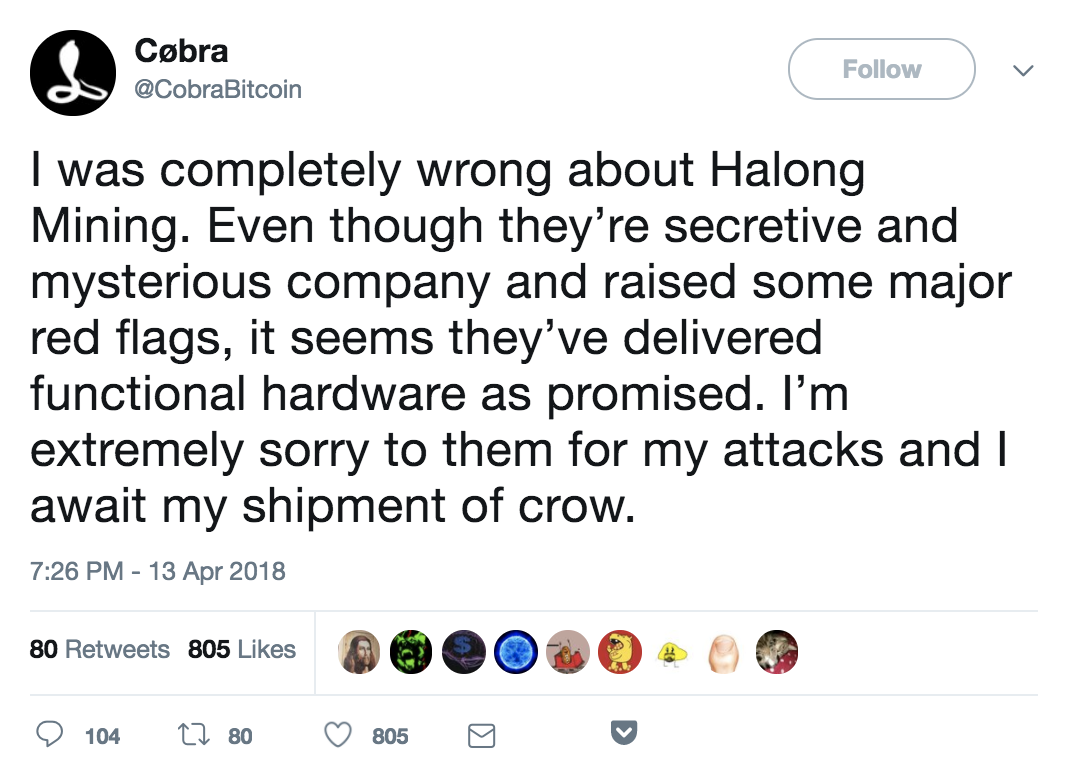The height and width of the screenshot is (766, 1078).
Task: Open the bearded man portrait liker avatar
Action: click(359, 651)
